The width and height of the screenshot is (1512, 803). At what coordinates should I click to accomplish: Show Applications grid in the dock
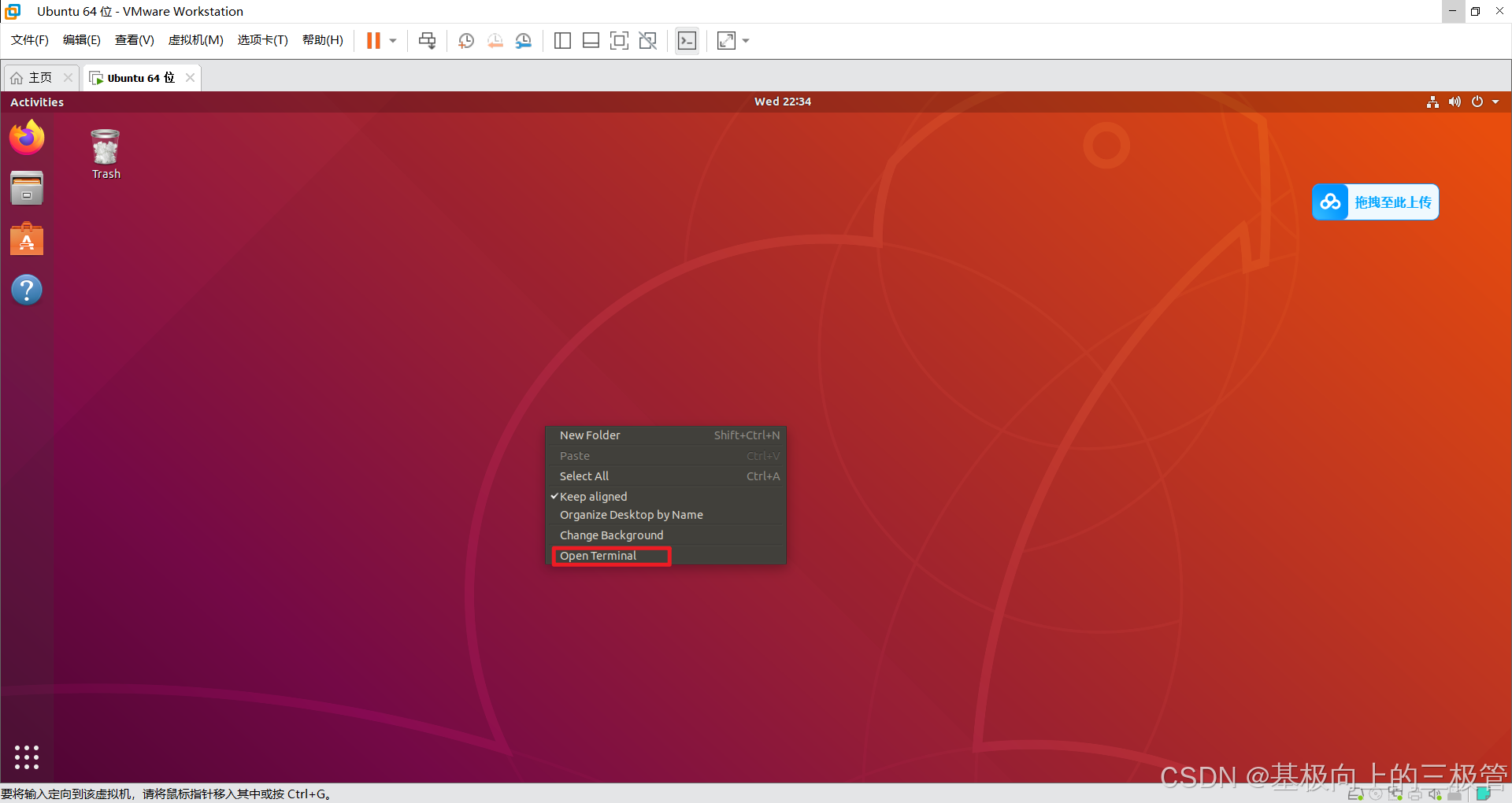27,757
